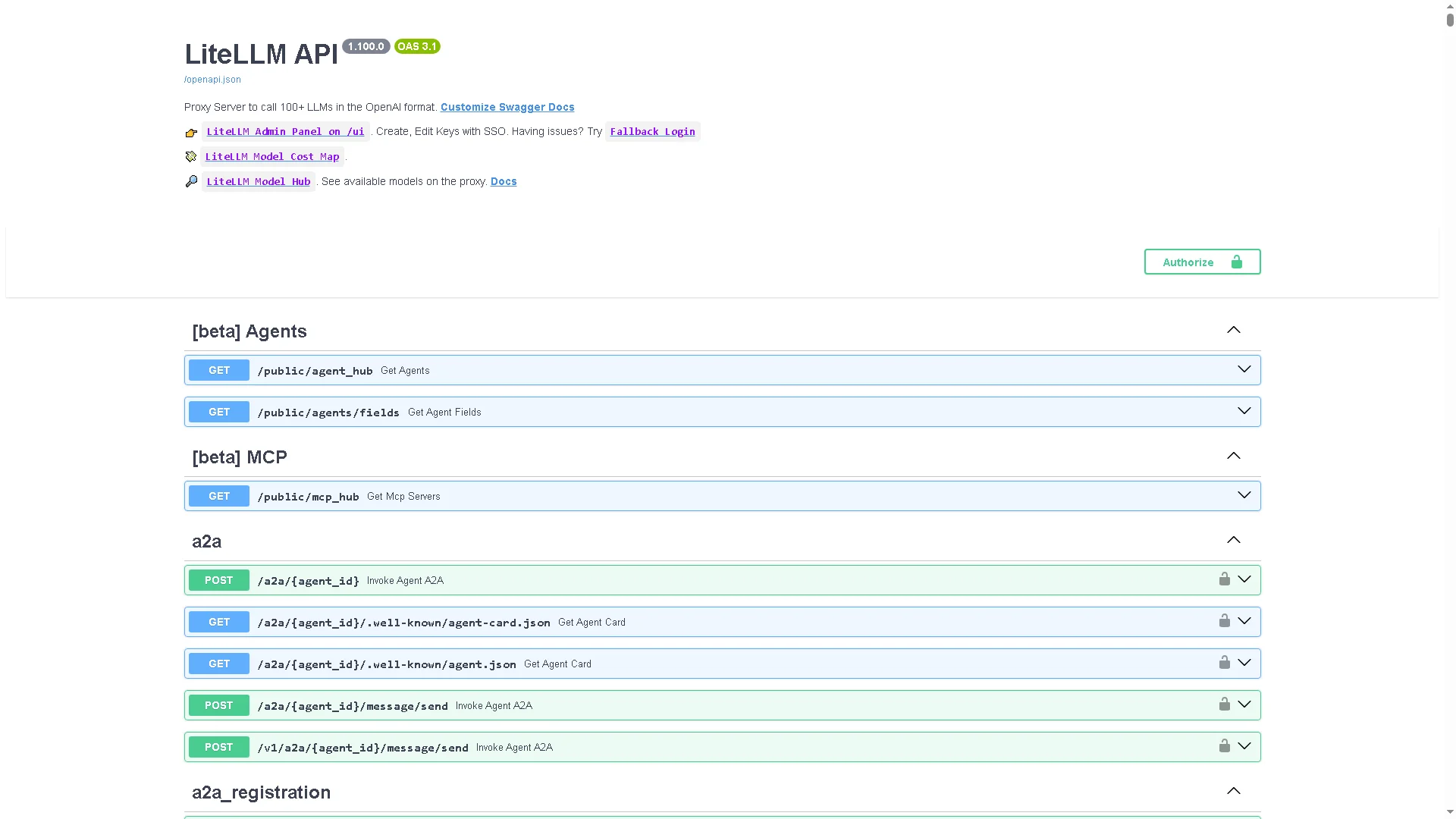Expand the agent-card.json endpoint chevron
This screenshot has height=819, width=1456.
tap(1244, 621)
